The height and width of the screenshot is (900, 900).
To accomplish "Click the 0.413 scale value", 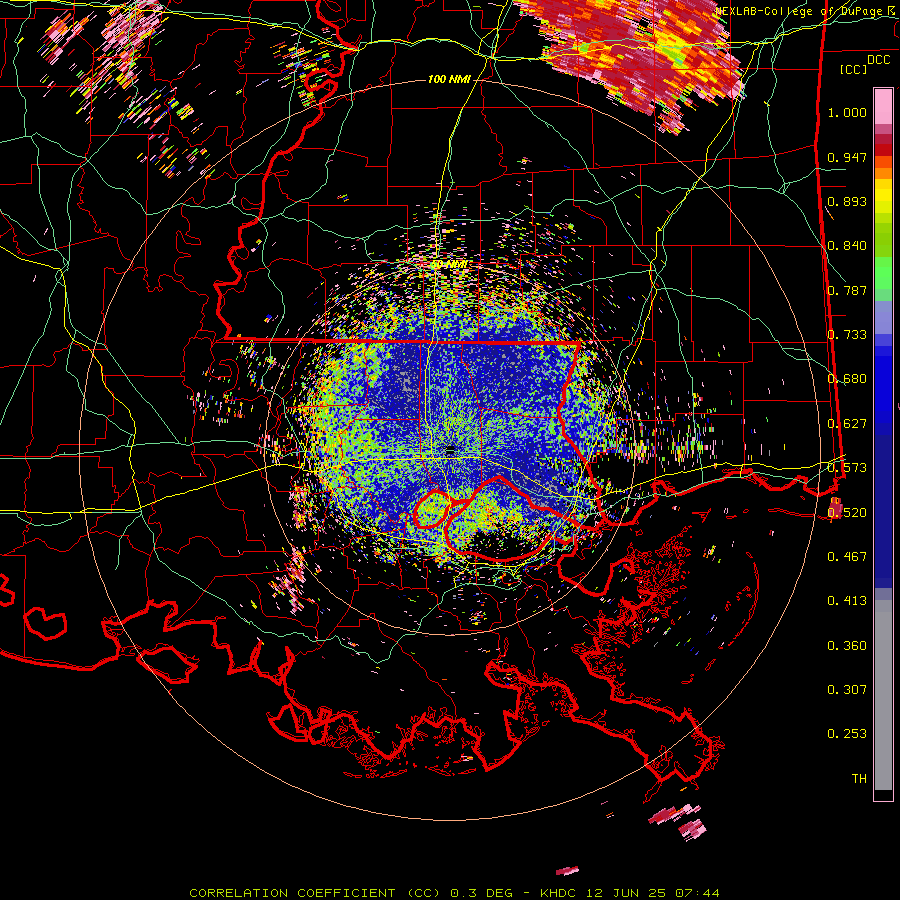I will tap(847, 601).
